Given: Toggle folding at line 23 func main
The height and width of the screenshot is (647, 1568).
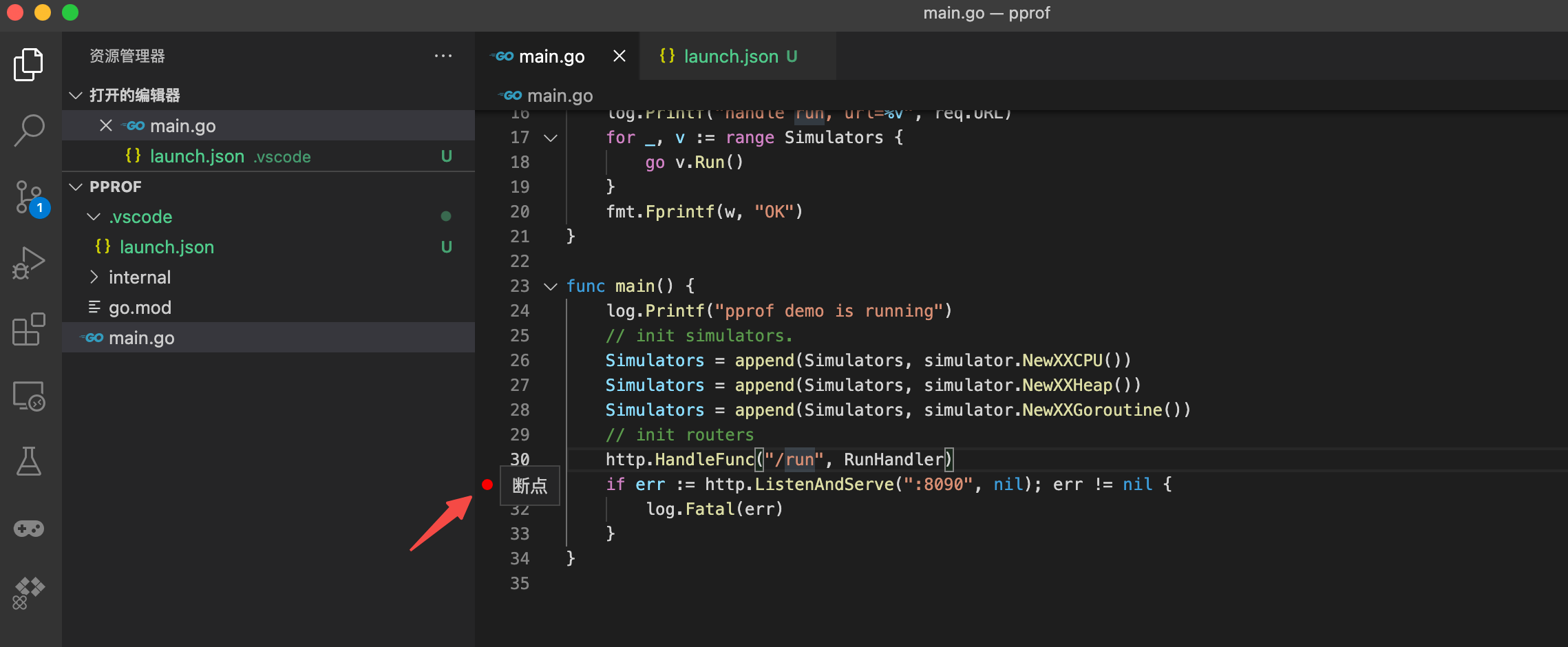Looking at the screenshot, I should click(x=549, y=286).
